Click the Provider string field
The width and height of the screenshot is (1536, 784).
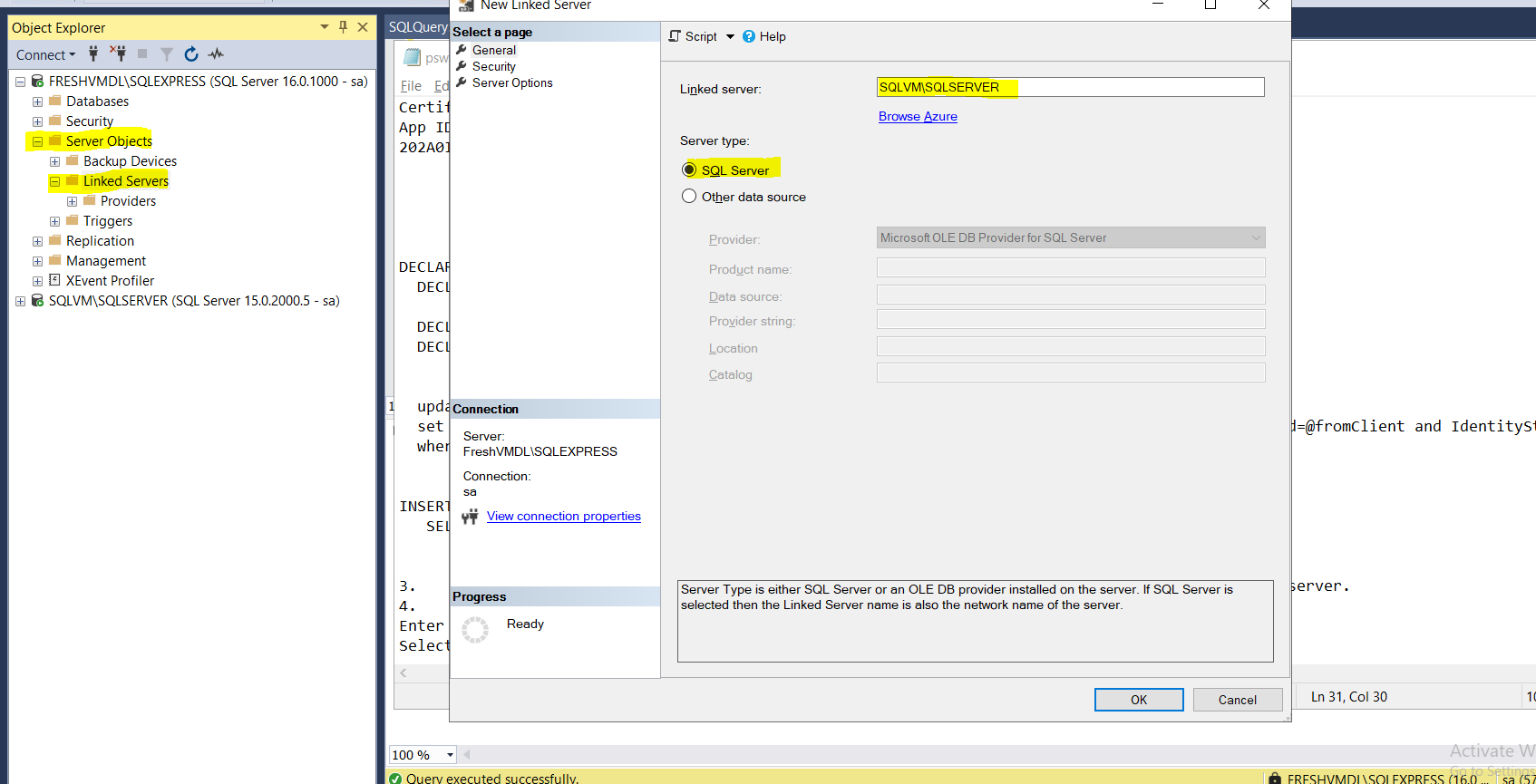pyautogui.click(x=1071, y=319)
